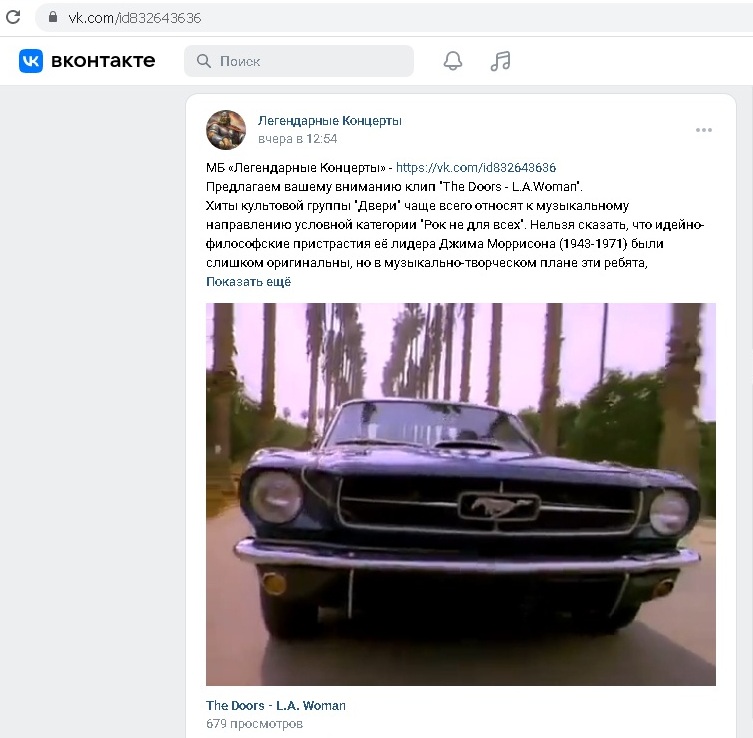Open the Легендарные Концерты author name link
The height and width of the screenshot is (738, 753).
(x=329, y=121)
